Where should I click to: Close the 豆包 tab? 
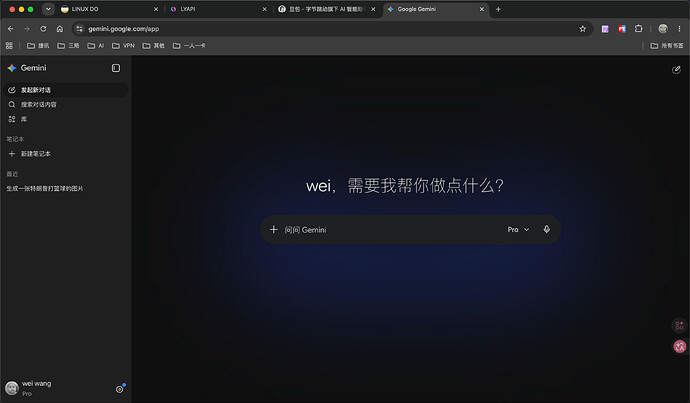(373, 9)
